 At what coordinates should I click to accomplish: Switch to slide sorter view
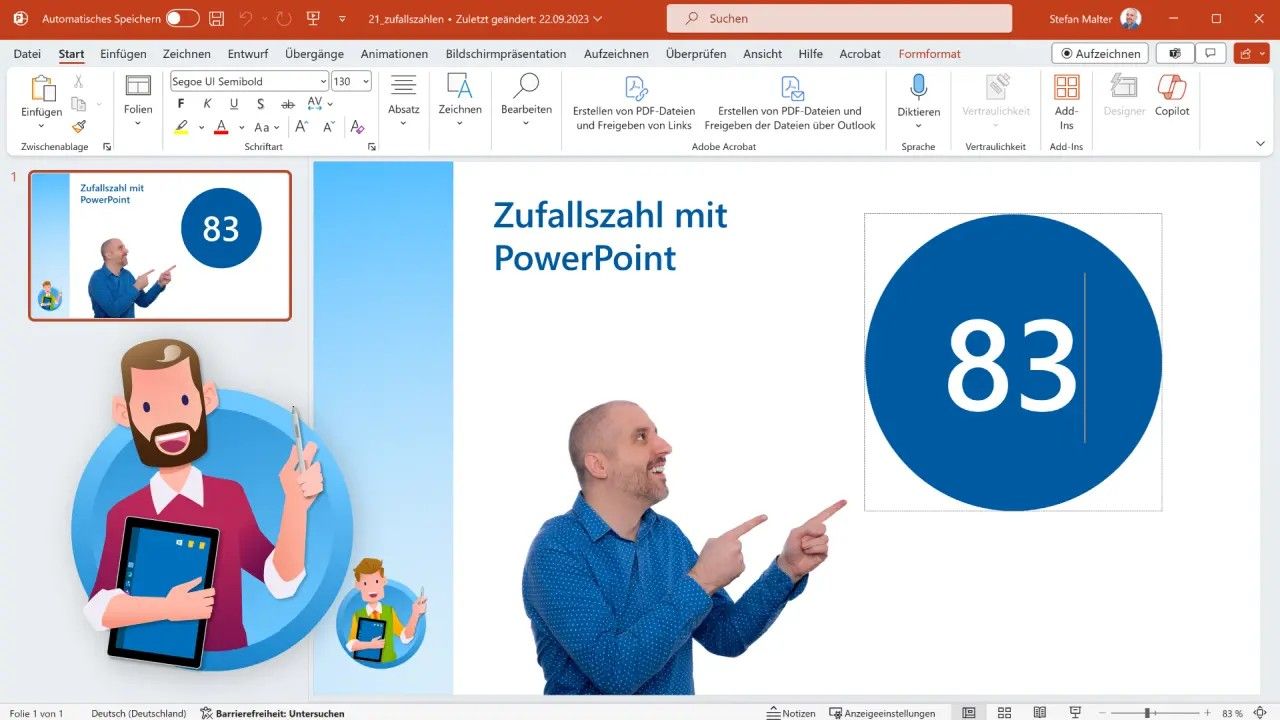pyautogui.click(x=1004, y=713)
